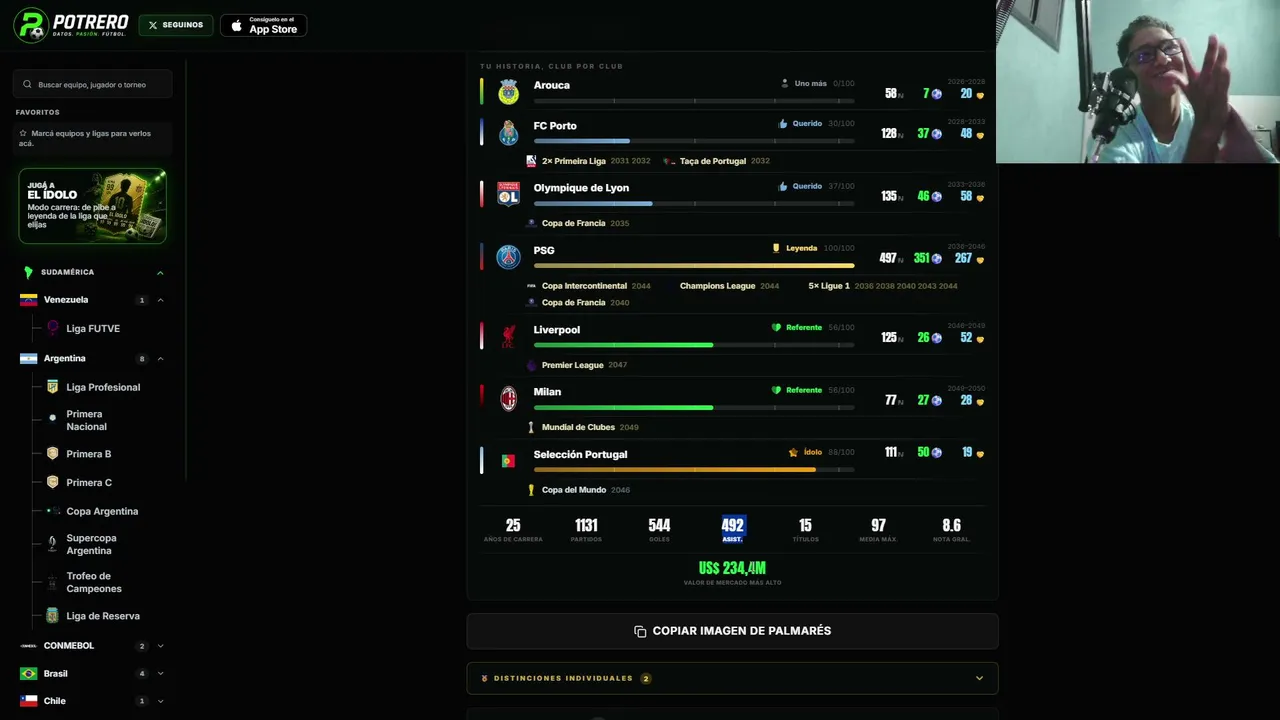1280x720 pixels.
Task: Click the Liverpool club crest
Action: [x=508, y=336]
